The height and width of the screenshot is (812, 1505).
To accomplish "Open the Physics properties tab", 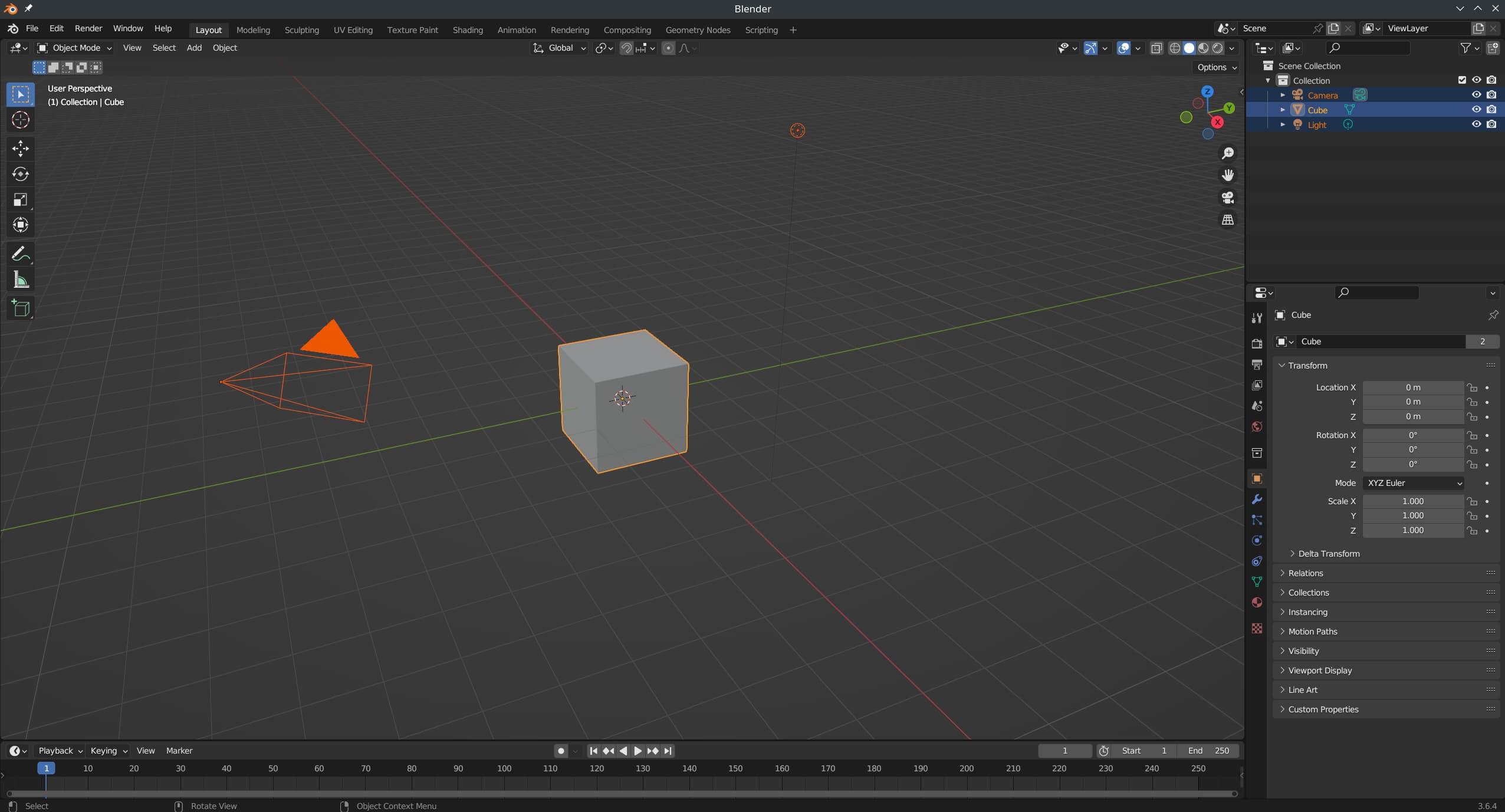I will (1257, 540).
